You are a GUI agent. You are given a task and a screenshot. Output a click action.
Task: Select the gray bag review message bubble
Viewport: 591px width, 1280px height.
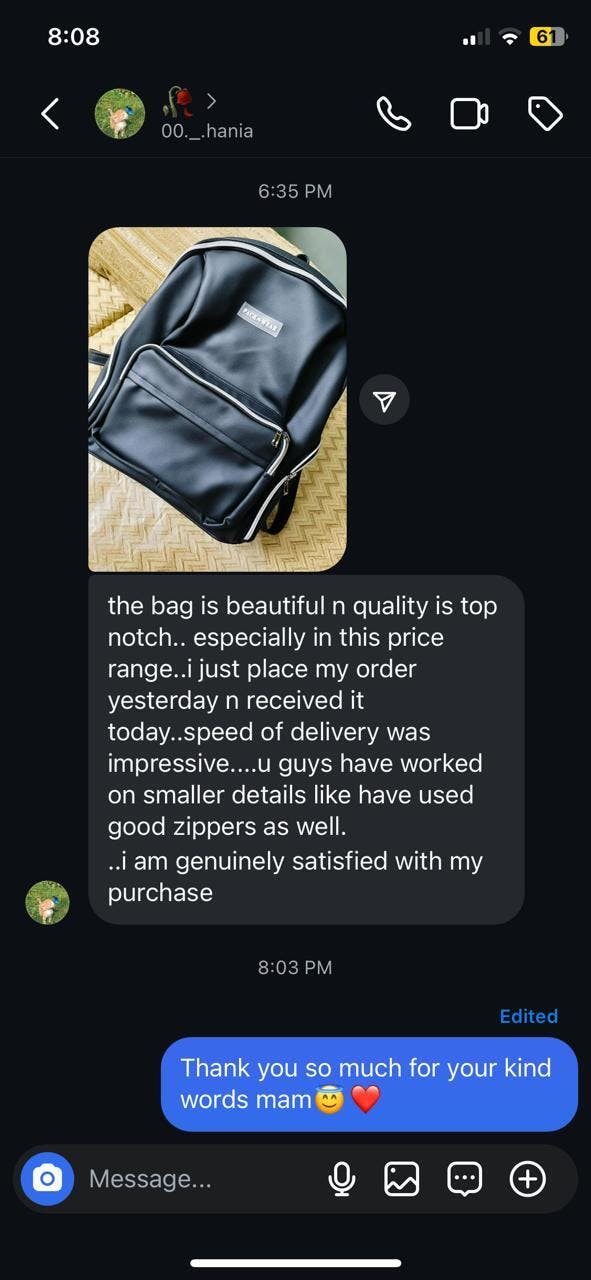pos(306,749)
